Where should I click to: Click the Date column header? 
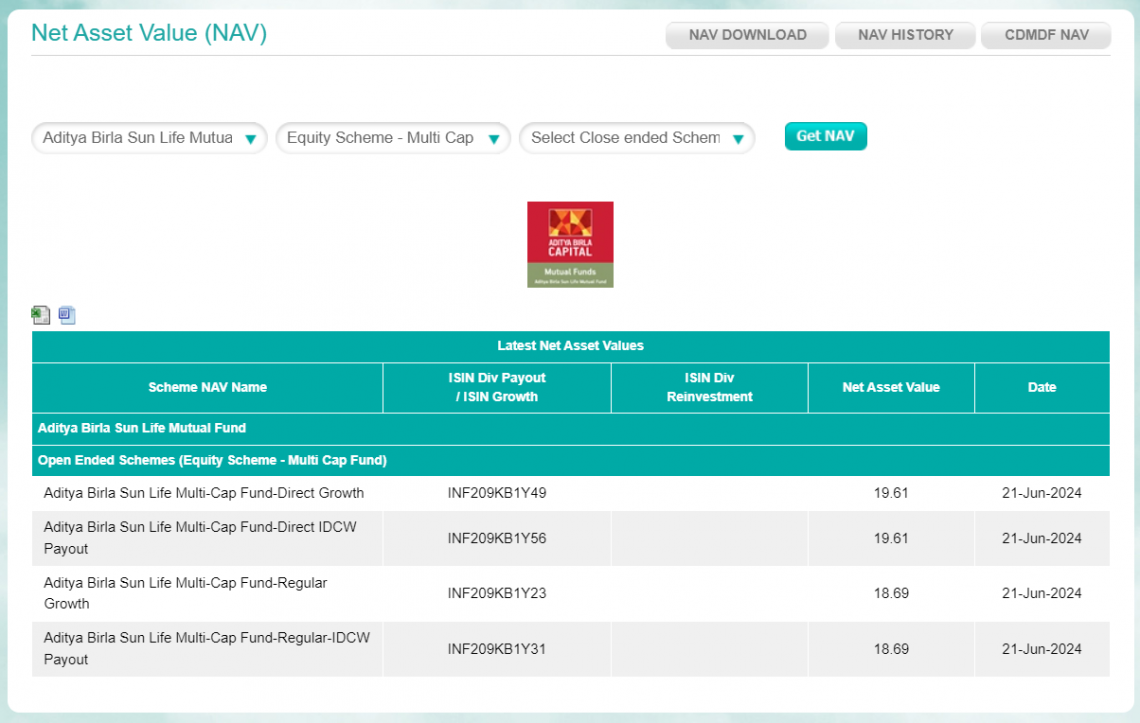pyautogui.click(x=1042, y=387)
